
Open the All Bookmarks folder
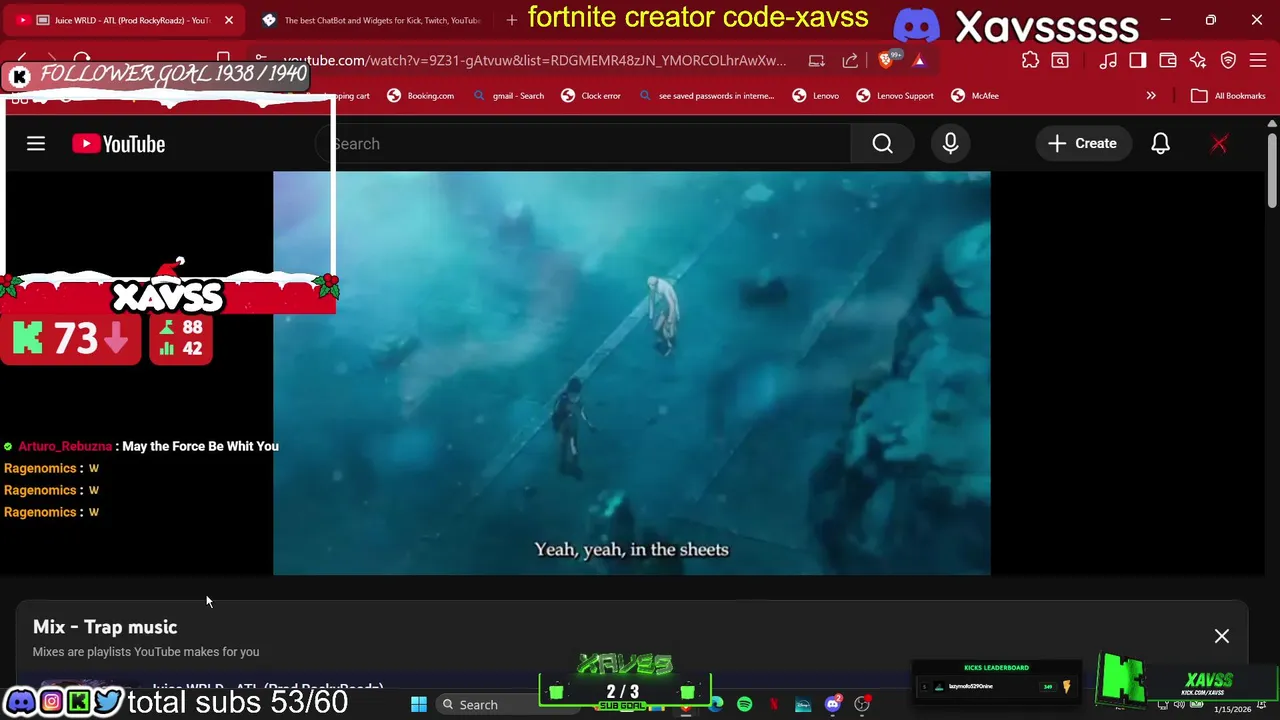(x=1228, y=96)
